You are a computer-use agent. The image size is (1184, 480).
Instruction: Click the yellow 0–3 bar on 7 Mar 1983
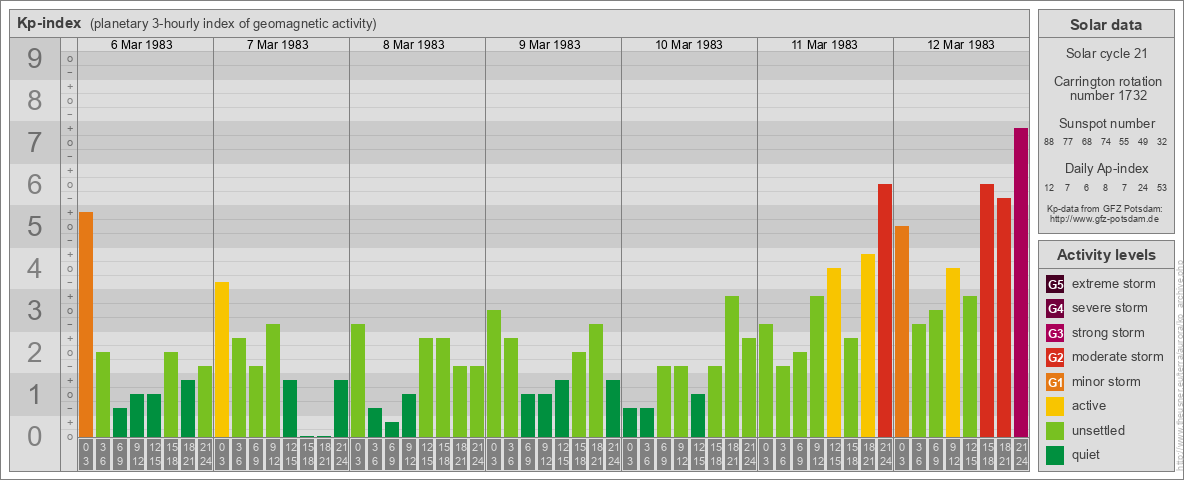(222, 359)
